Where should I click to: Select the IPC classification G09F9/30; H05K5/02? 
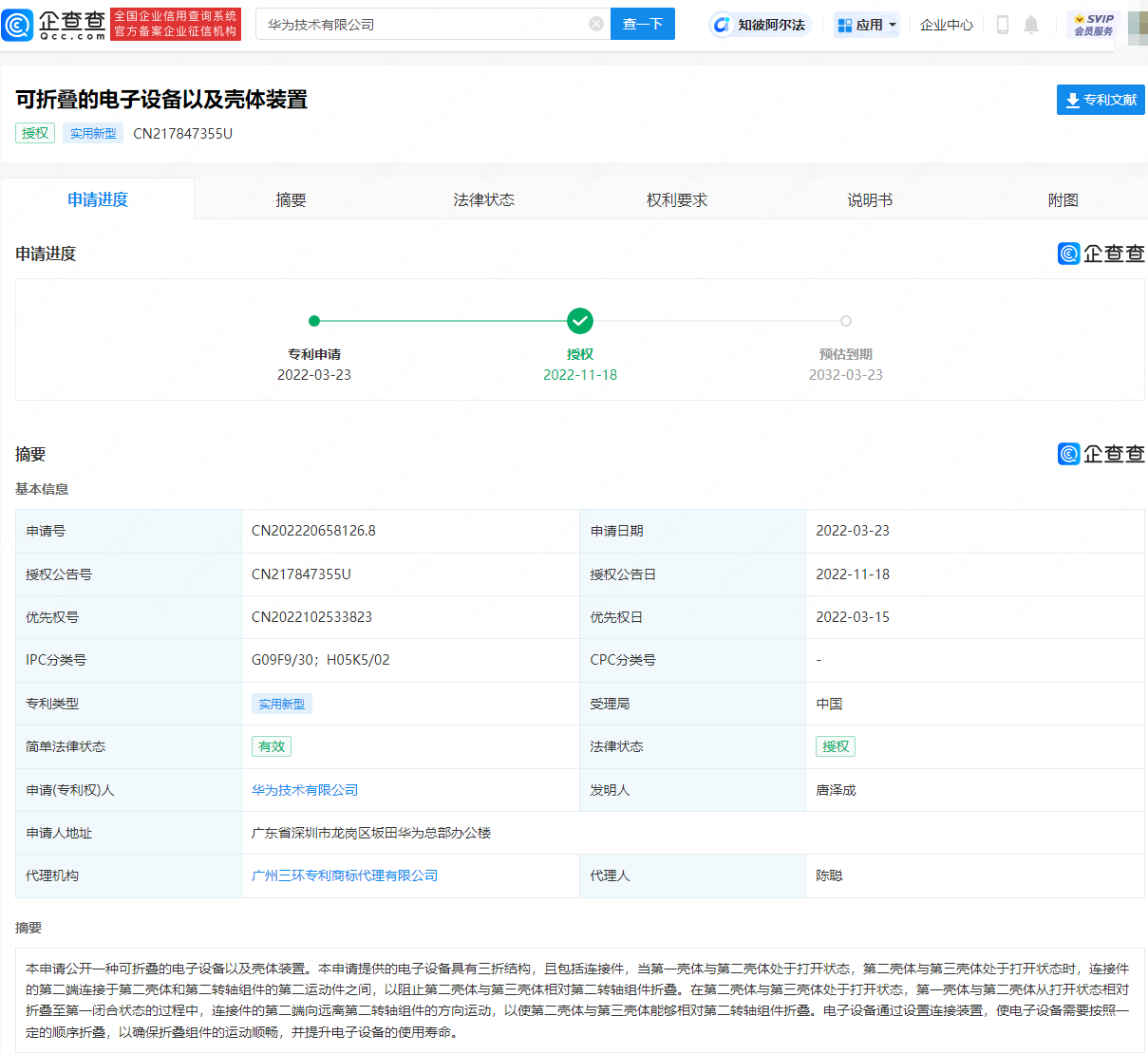coord(320,660)
